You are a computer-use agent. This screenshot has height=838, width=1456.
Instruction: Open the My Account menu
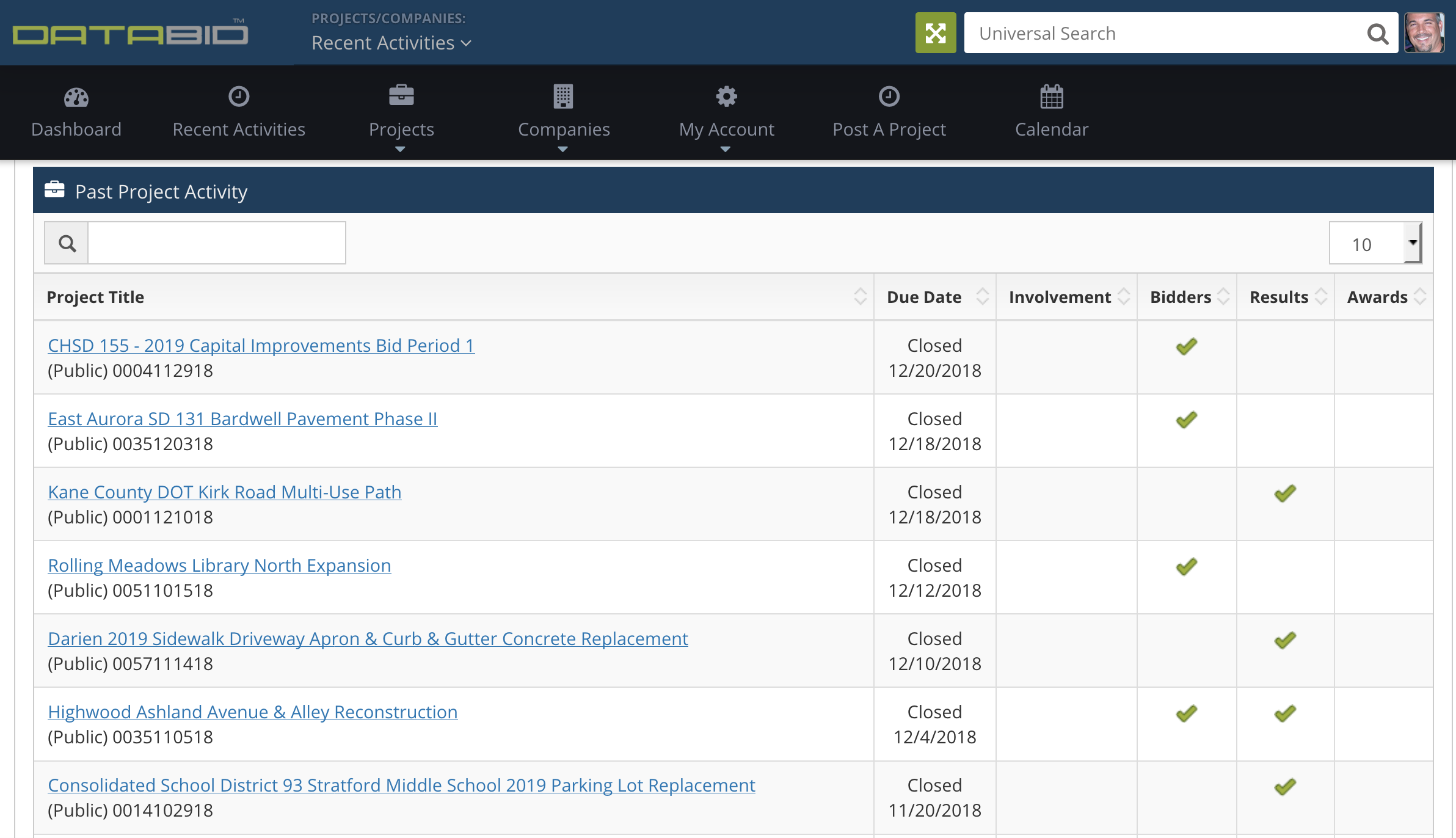click(726, 118)
